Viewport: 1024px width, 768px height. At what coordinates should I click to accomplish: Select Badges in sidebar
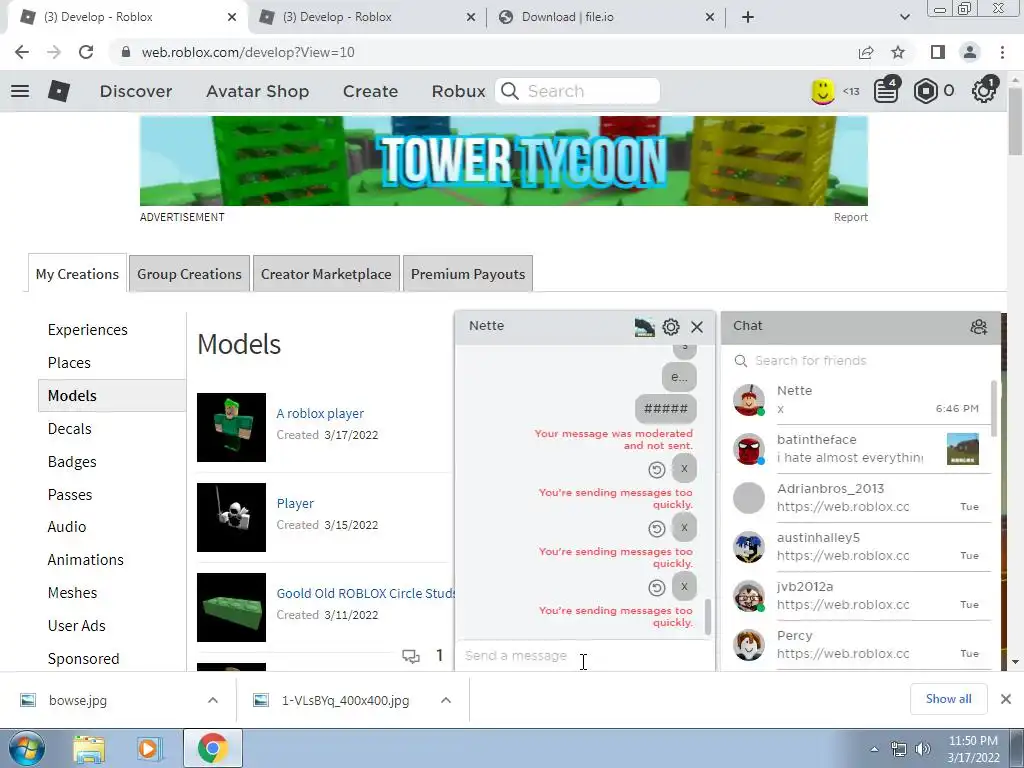[72, 462]
